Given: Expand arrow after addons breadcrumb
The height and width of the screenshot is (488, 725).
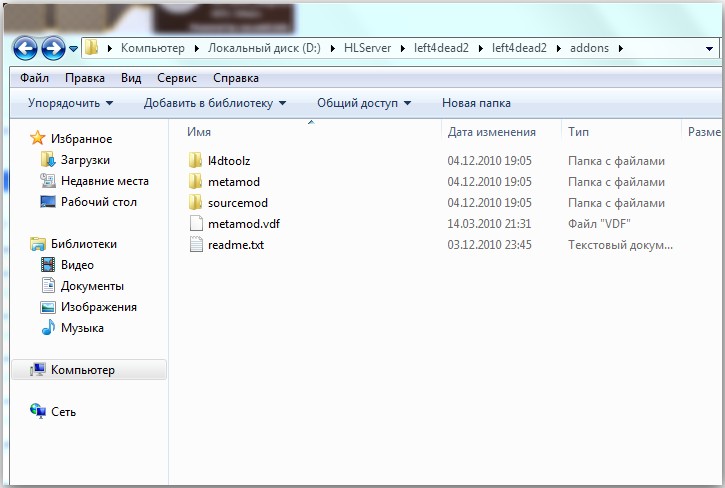Looking at the screenshot, I should tap(621, 48).
